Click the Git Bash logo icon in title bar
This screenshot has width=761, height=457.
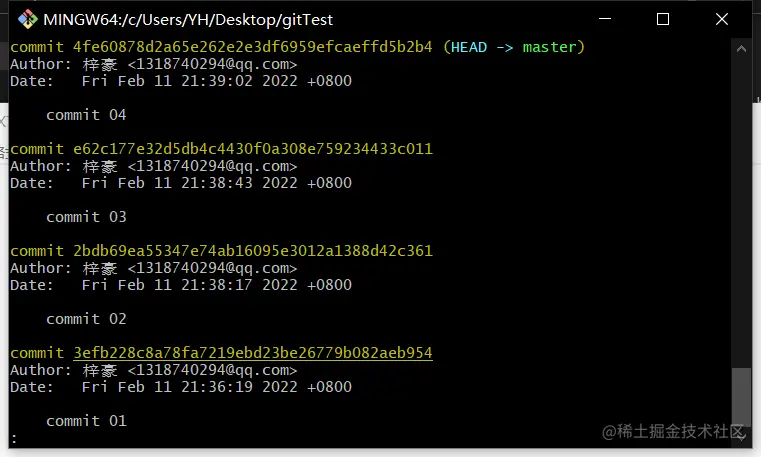pos(28,19)
